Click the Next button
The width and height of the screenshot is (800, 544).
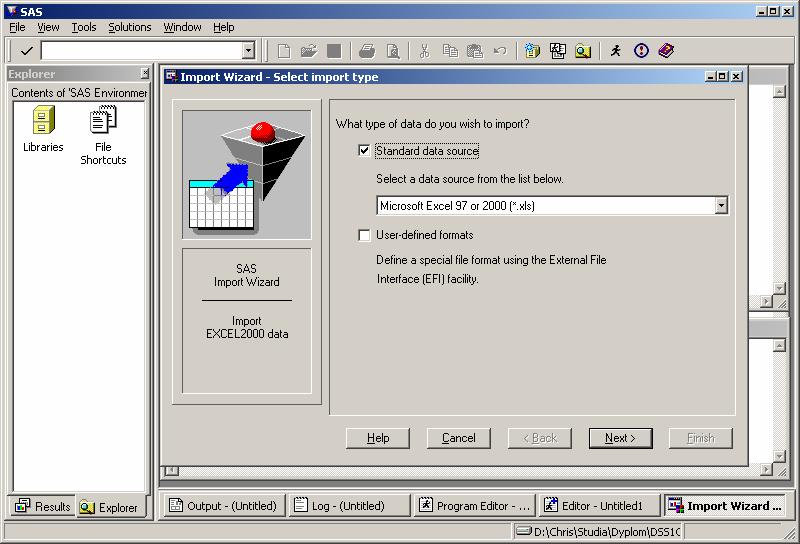pos(620,438)
